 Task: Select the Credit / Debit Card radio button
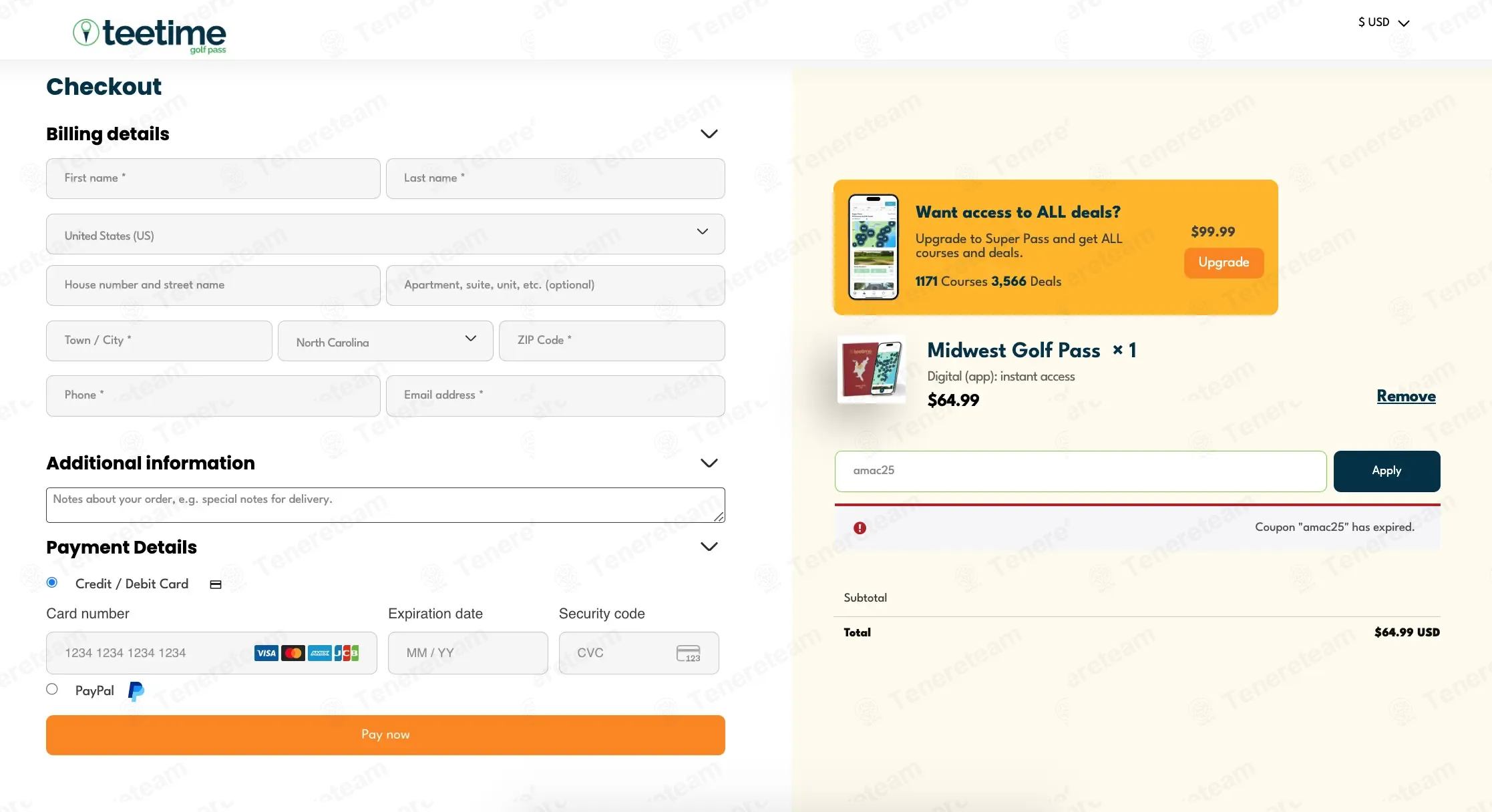(52, 582)
